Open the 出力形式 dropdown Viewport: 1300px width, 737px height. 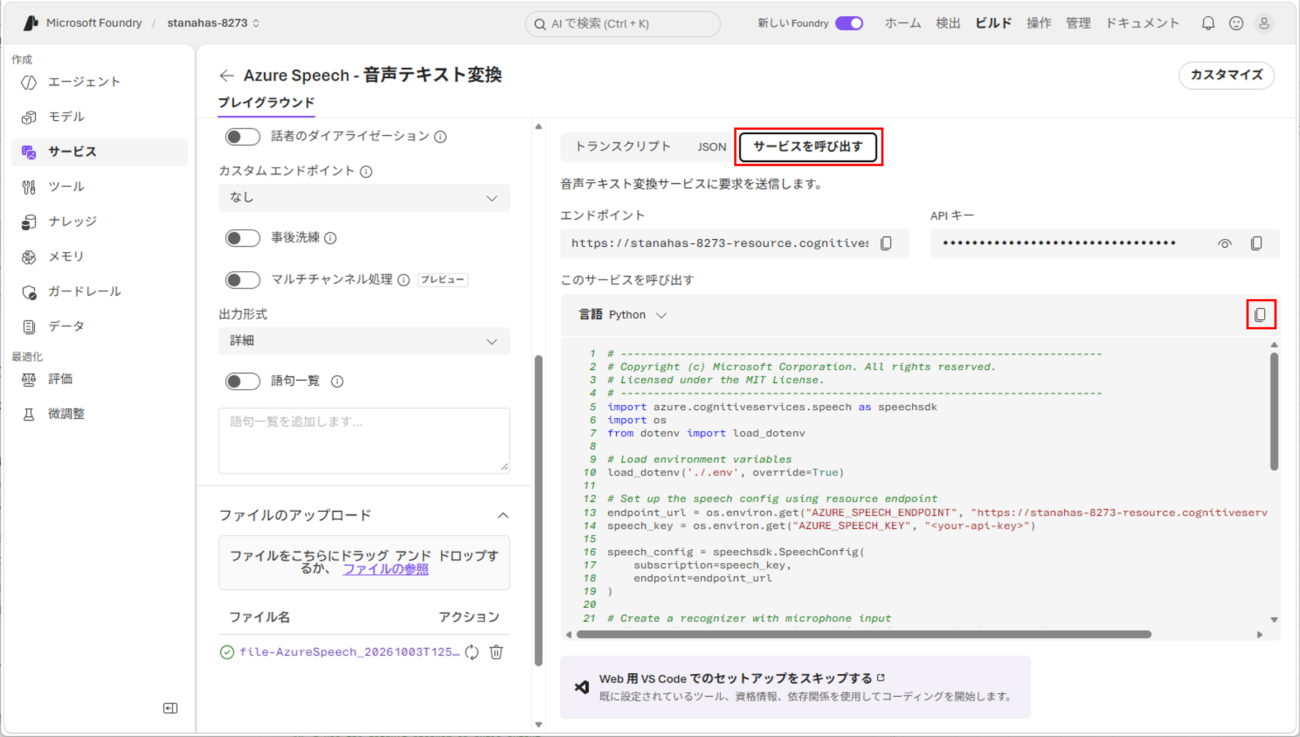tap(364, 341)
